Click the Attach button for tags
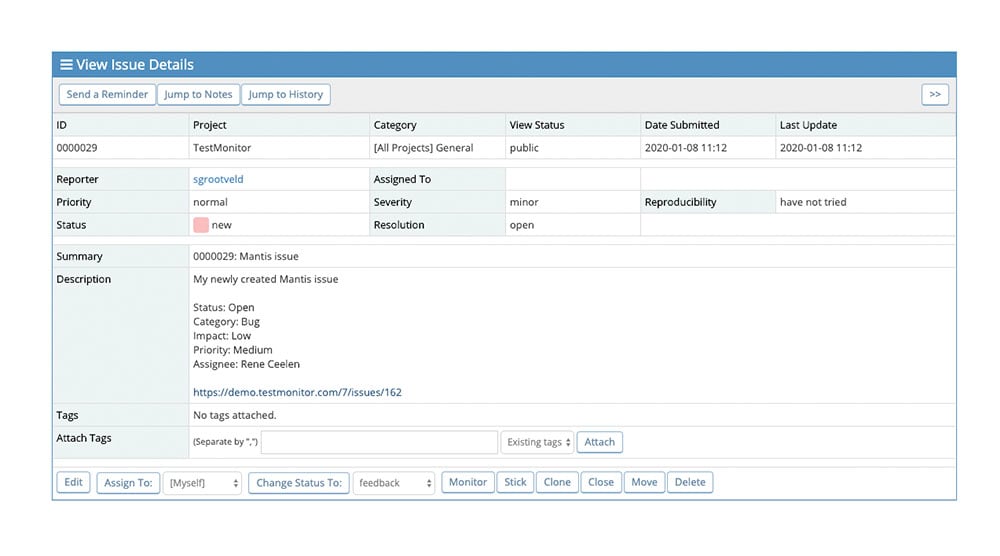The height and width of the screenshot is (556, 1000). click(x=599, y=442)
